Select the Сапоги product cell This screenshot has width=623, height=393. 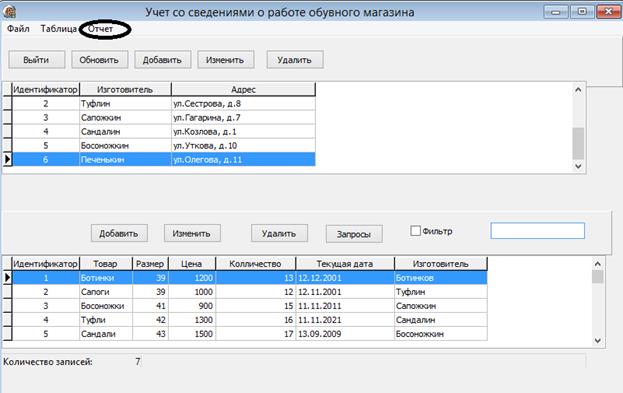106,292
